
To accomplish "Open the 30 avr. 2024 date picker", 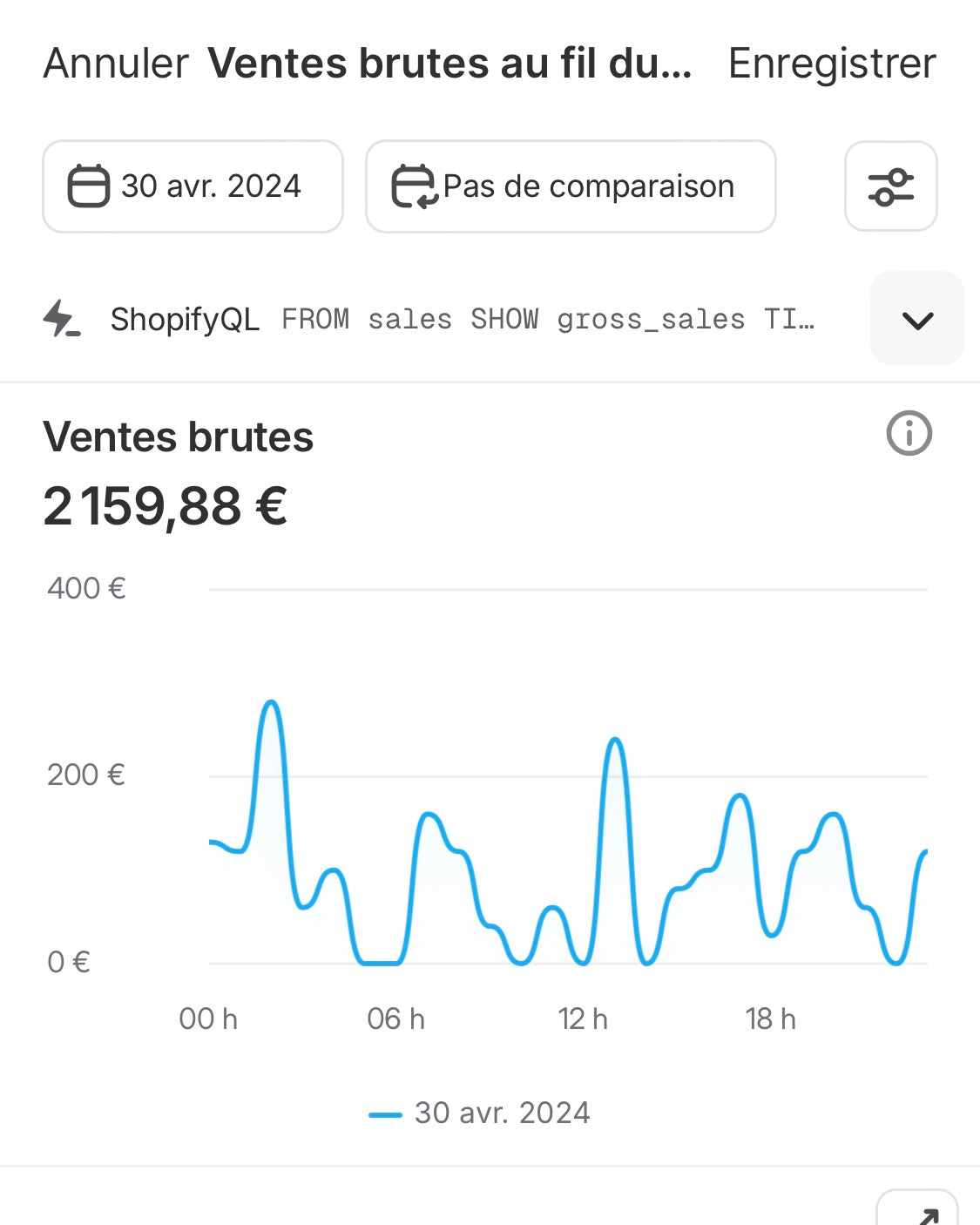I will pyautogui.click(x=193, y=186).
